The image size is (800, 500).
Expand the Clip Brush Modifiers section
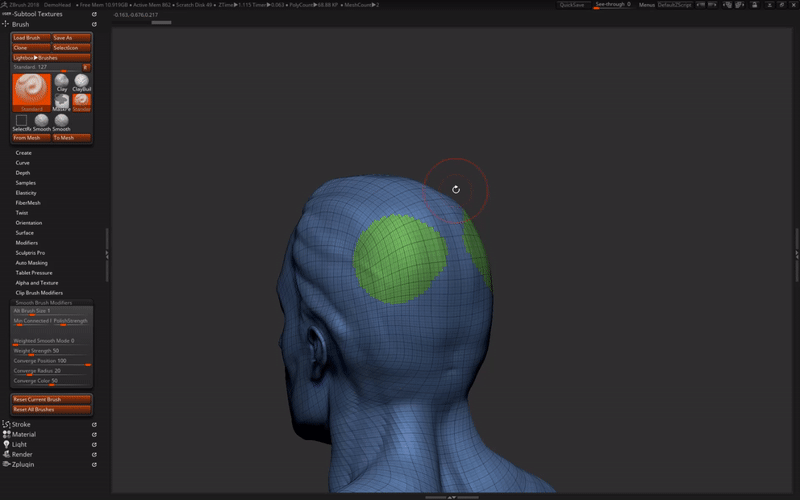[39, 293]
